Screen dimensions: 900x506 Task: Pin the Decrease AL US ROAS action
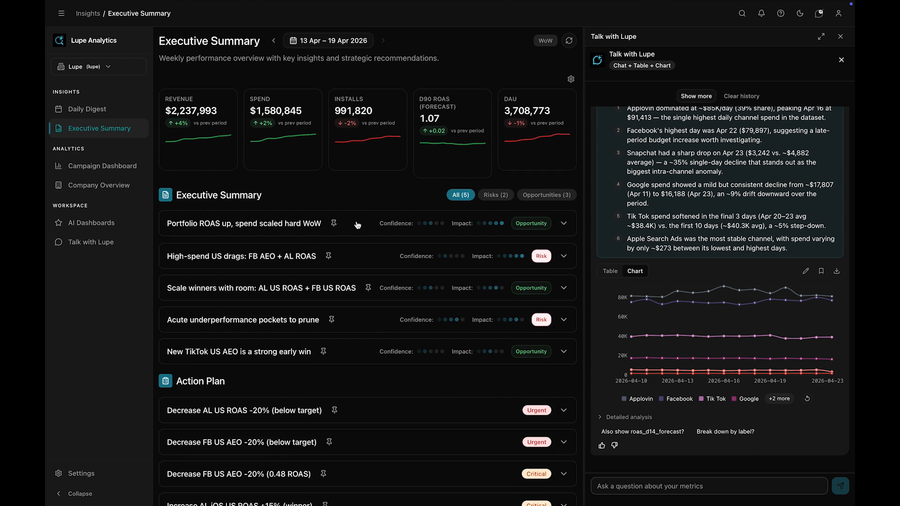pyautogui.click(x=334, y=410)
